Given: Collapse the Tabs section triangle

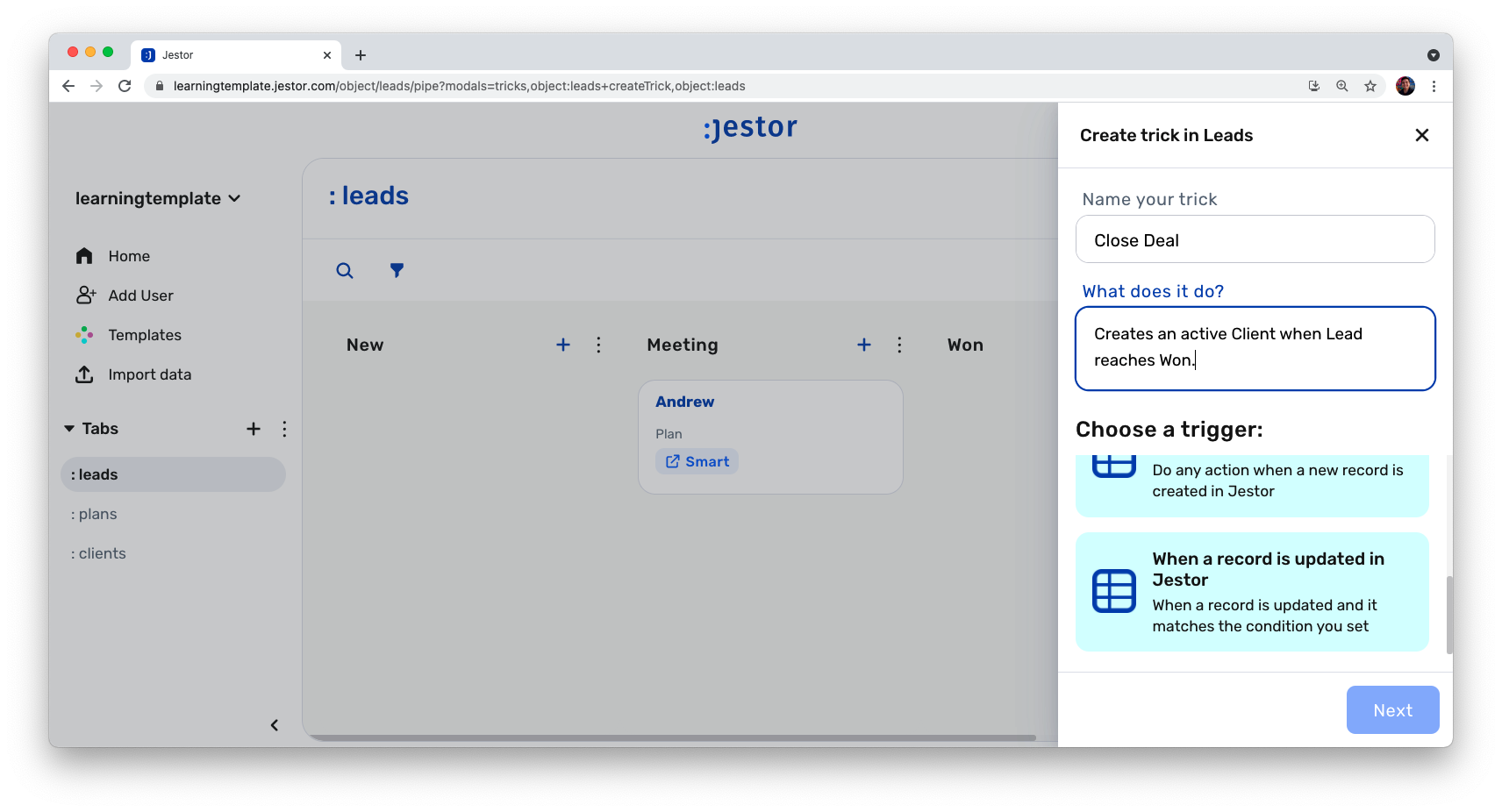Looking at the screenshot, I should click(69, 429).
